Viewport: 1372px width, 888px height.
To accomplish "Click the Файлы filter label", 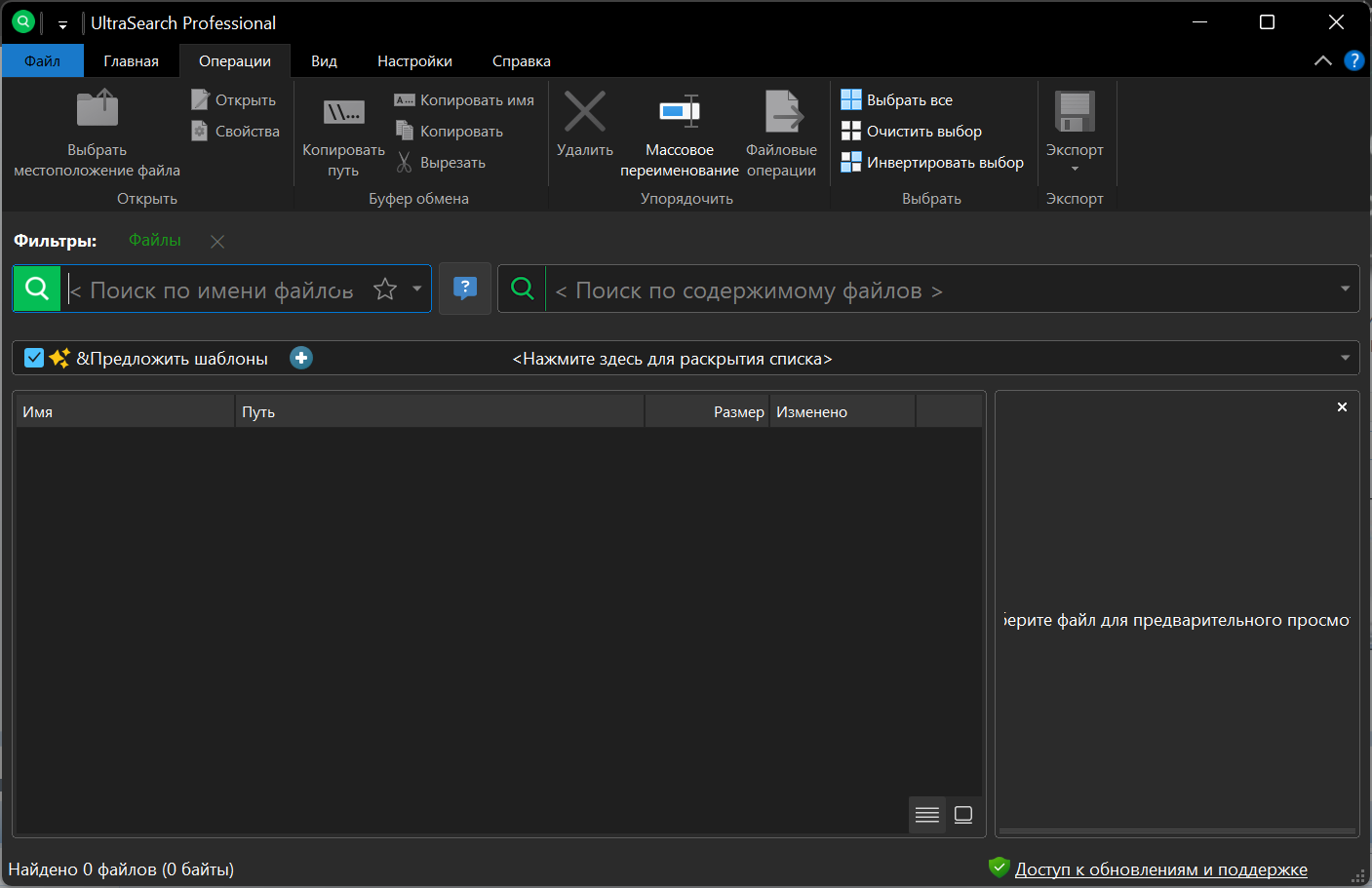I will tap(155, 240).
